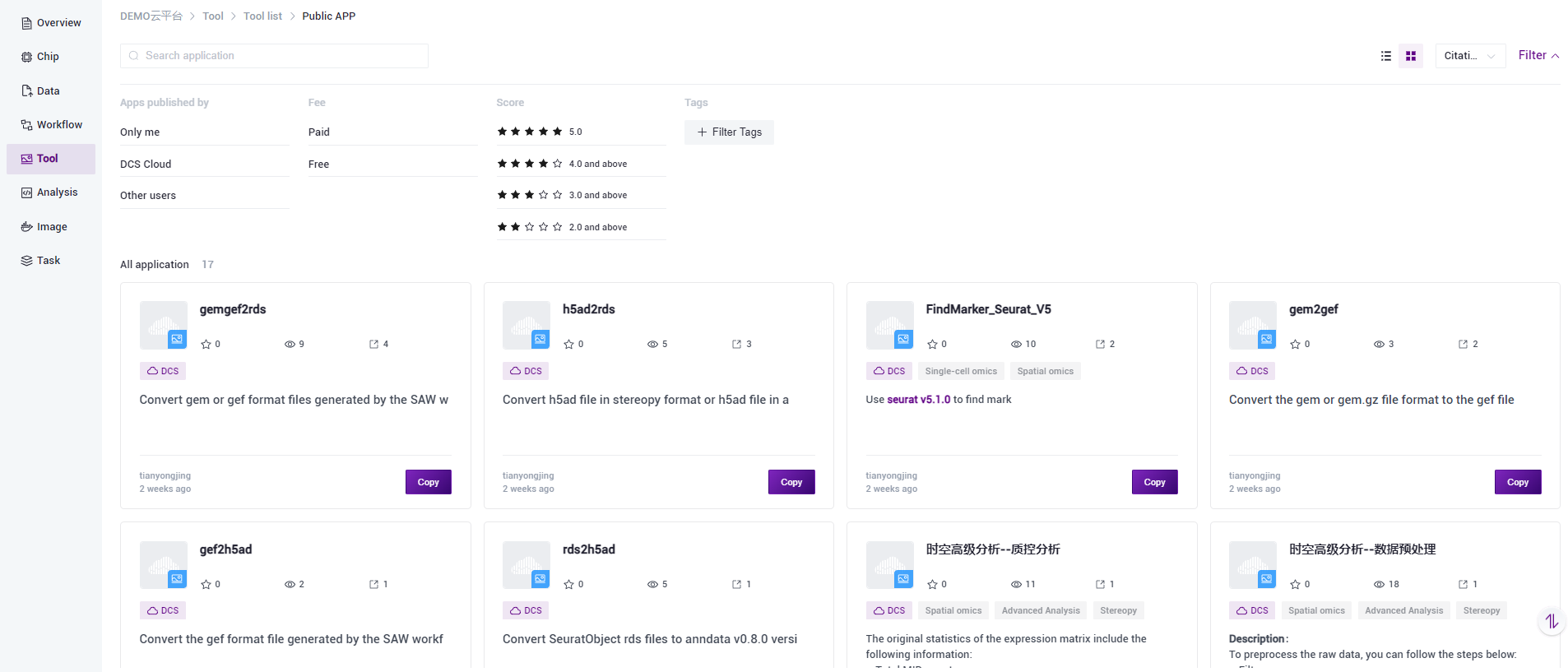Click star icon on 时空高级分析--数据预处理 card

pyautogui.click(x=1295, y=585)
